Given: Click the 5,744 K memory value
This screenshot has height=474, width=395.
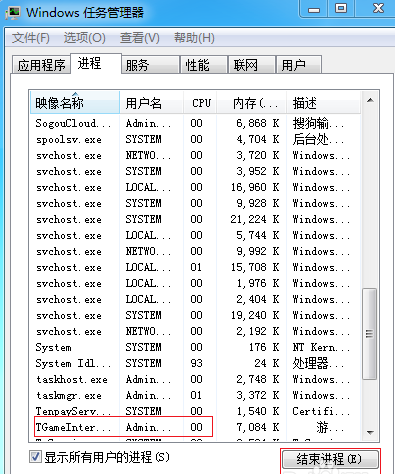Looking at the screenshot, I should coord(258,235).
